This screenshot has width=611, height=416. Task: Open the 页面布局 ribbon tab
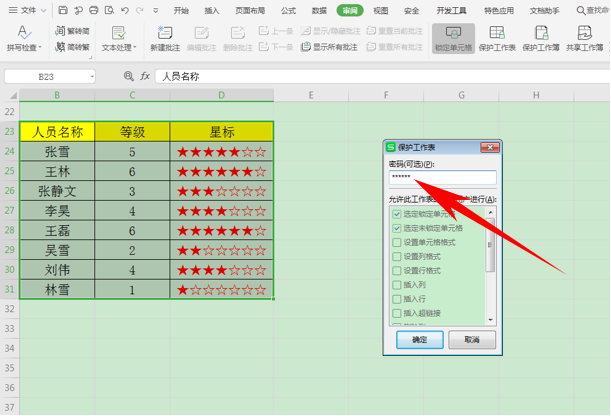(251, 10)
